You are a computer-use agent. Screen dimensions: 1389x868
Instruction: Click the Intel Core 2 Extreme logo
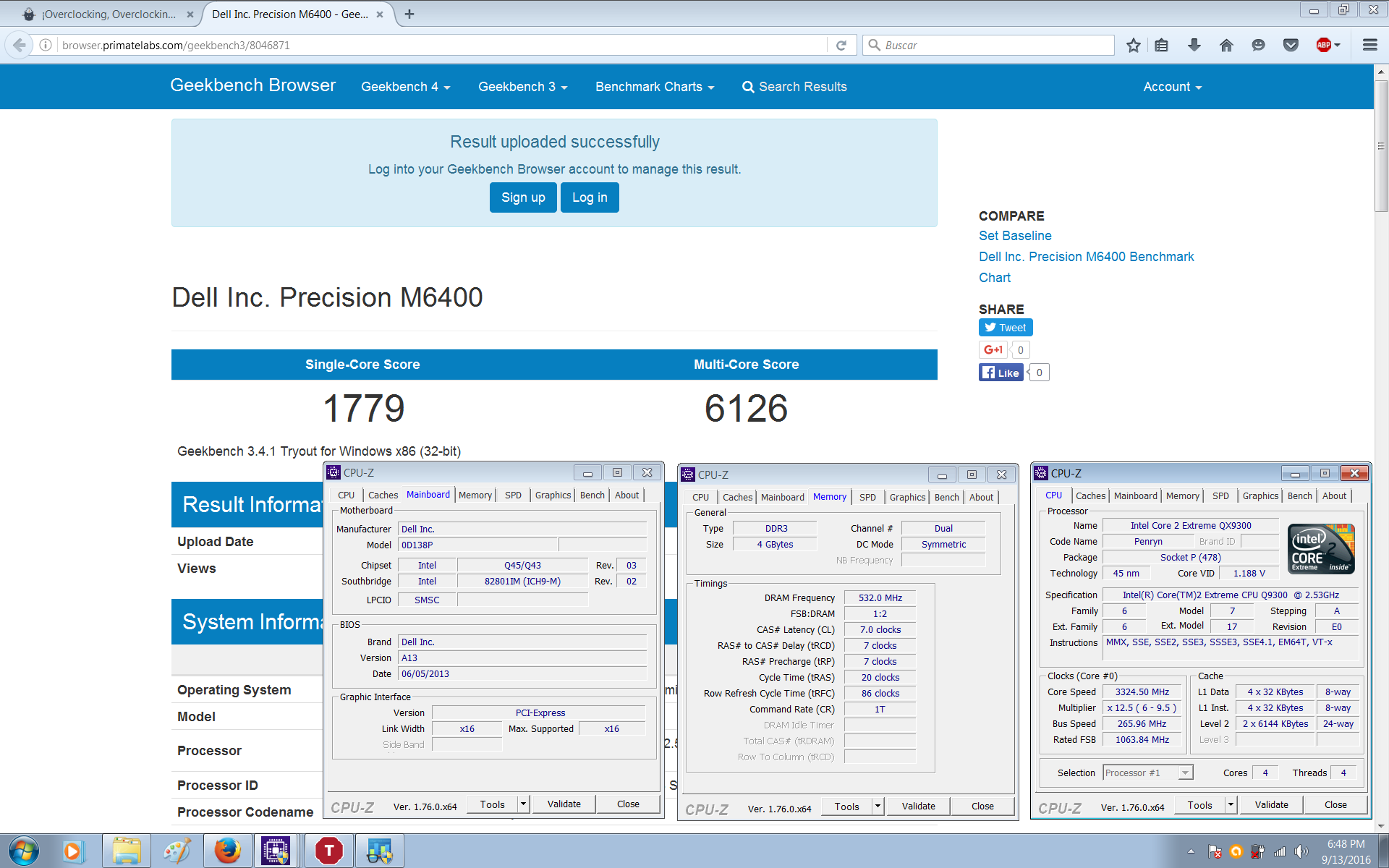[x=1321, y=548]
